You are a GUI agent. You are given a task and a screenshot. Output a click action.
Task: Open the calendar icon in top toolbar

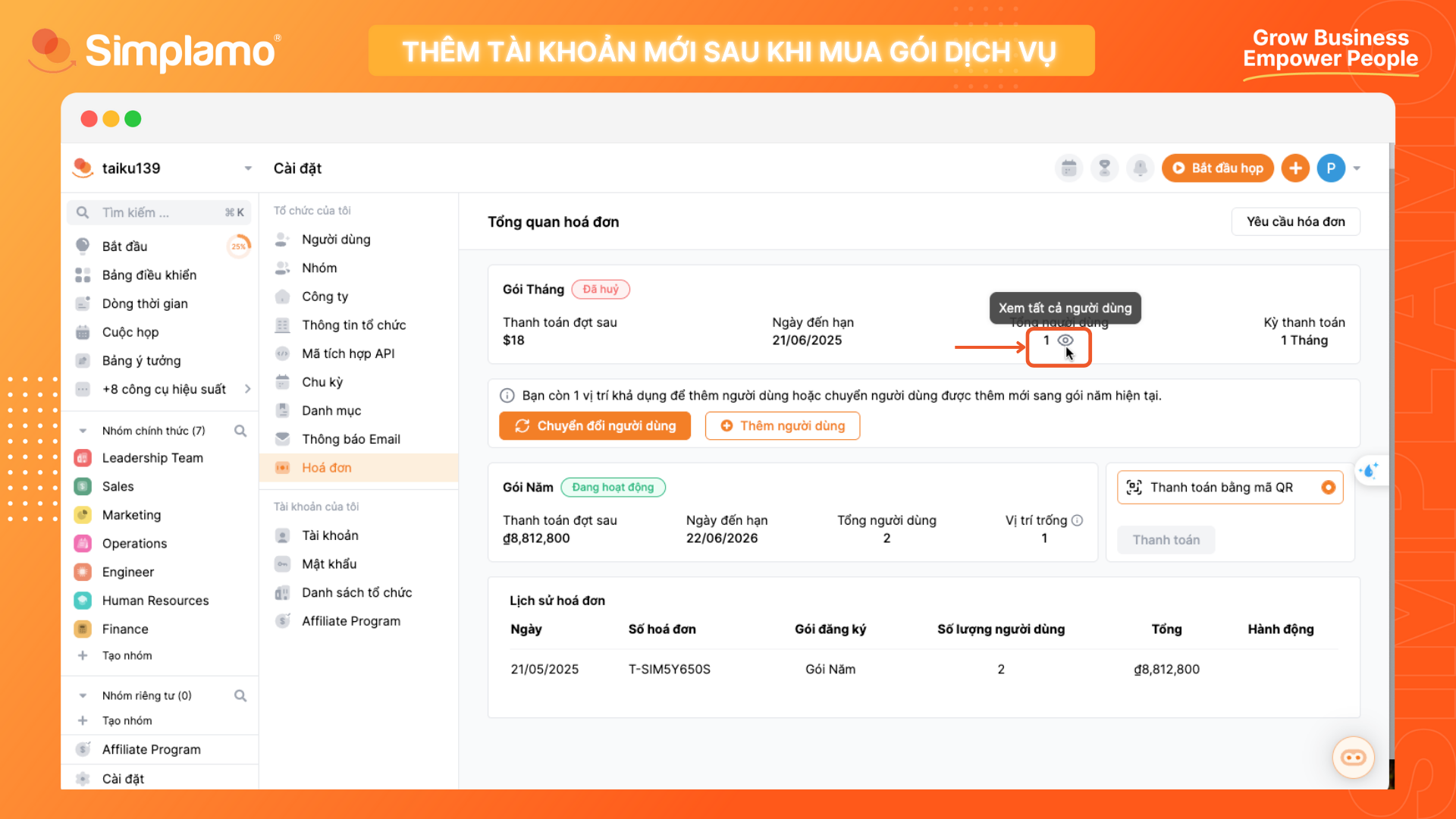[1069, 168]
